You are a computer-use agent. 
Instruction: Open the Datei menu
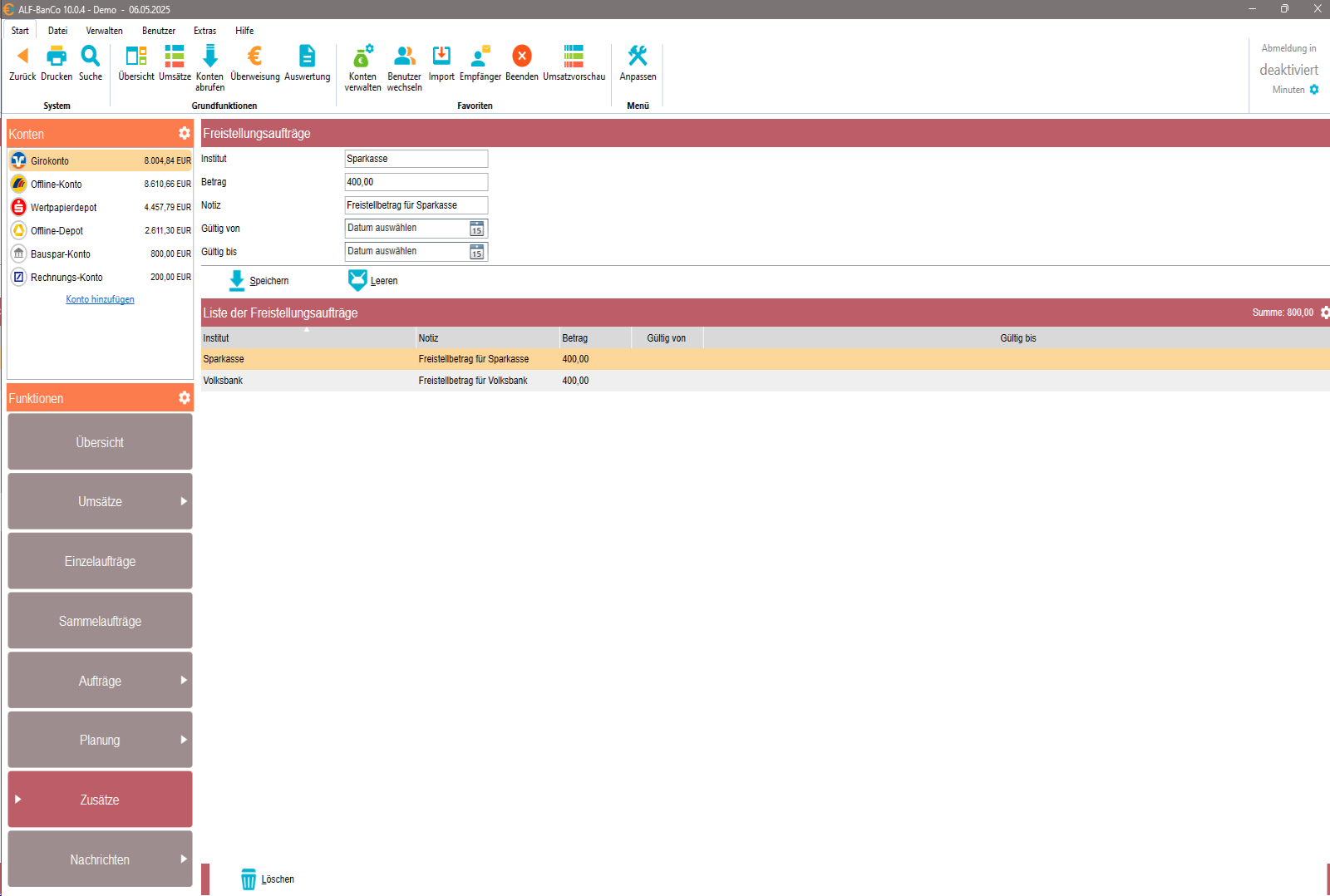57,31
